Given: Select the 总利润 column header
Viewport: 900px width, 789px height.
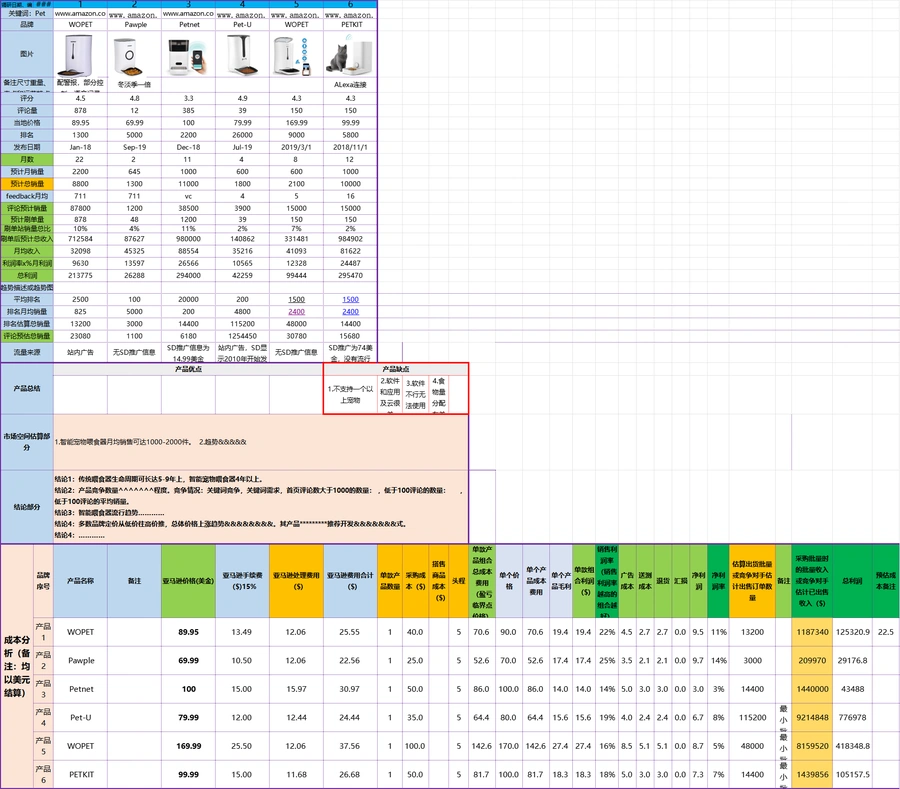Looking at the screenshot, I should pyautogui.click(x=852, y=581).
